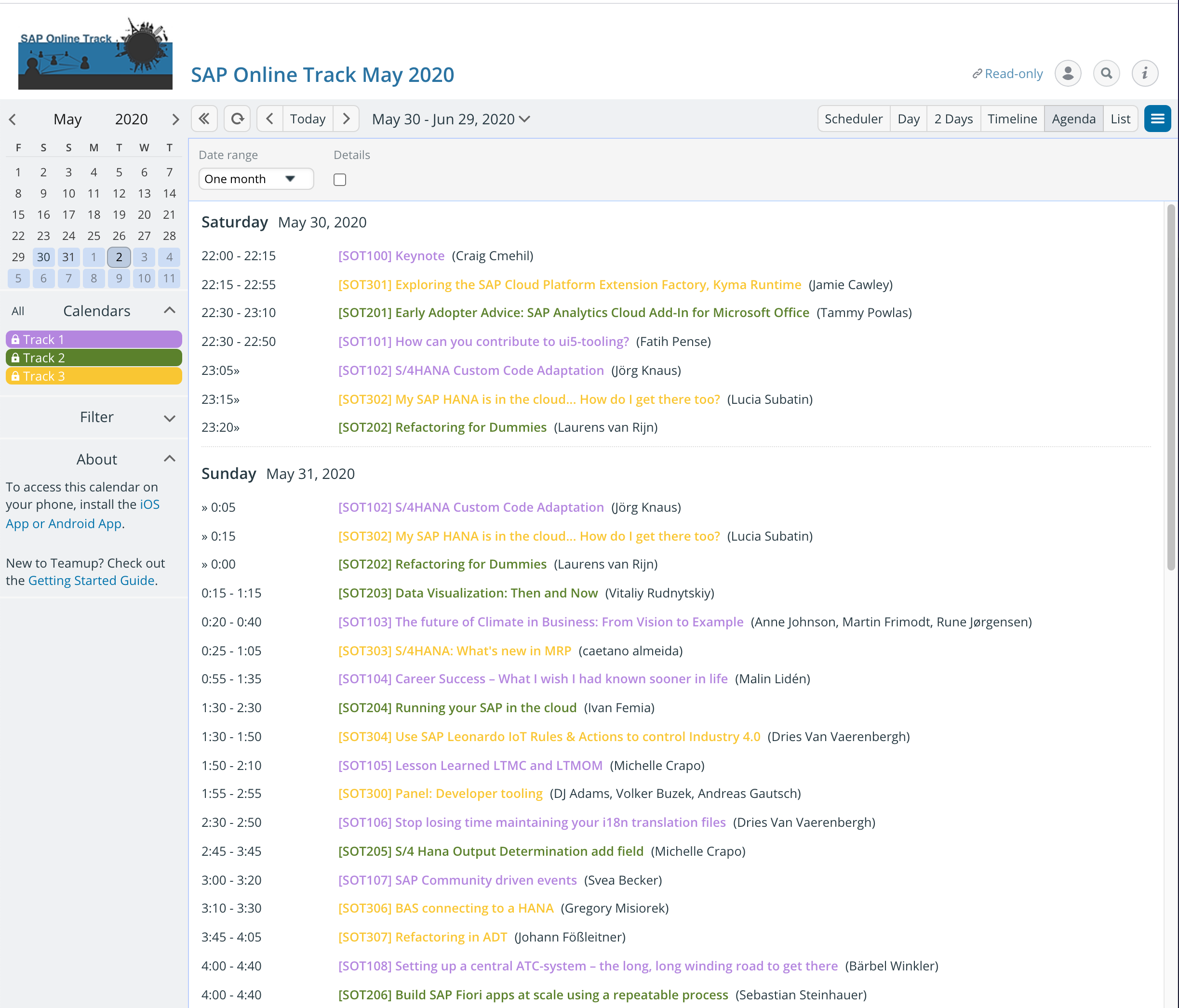Select day 30 in mini calendar
This screenshot has width=1179, height=1008.
tap(43, 257)
